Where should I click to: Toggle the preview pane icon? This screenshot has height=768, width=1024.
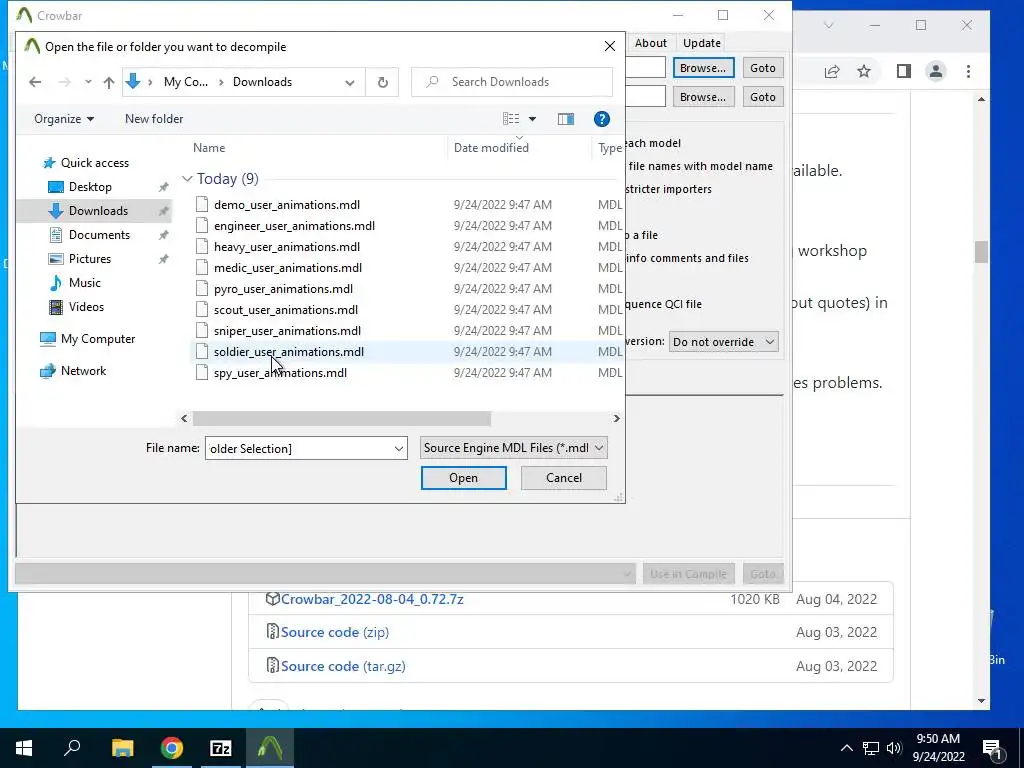[x=566, y=119]
